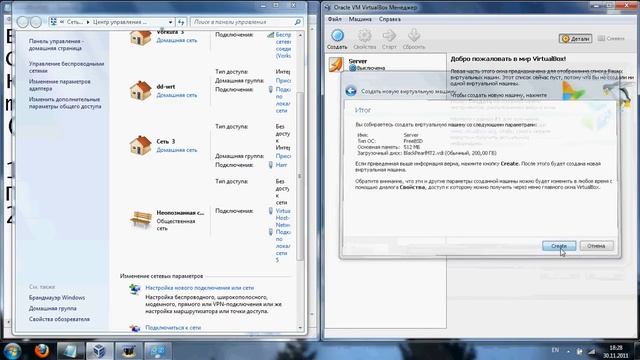Screen dimensions: 640x360
Task: Click the dd-wrt network house icon
Action: point(140,90)
